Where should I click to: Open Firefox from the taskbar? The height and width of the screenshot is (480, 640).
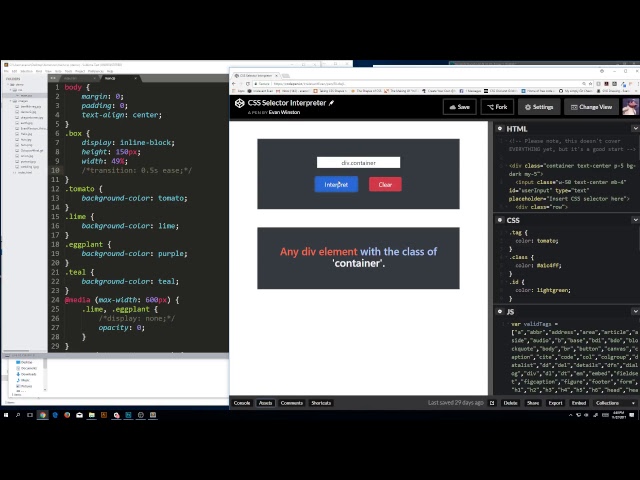(x=67, y=415)
